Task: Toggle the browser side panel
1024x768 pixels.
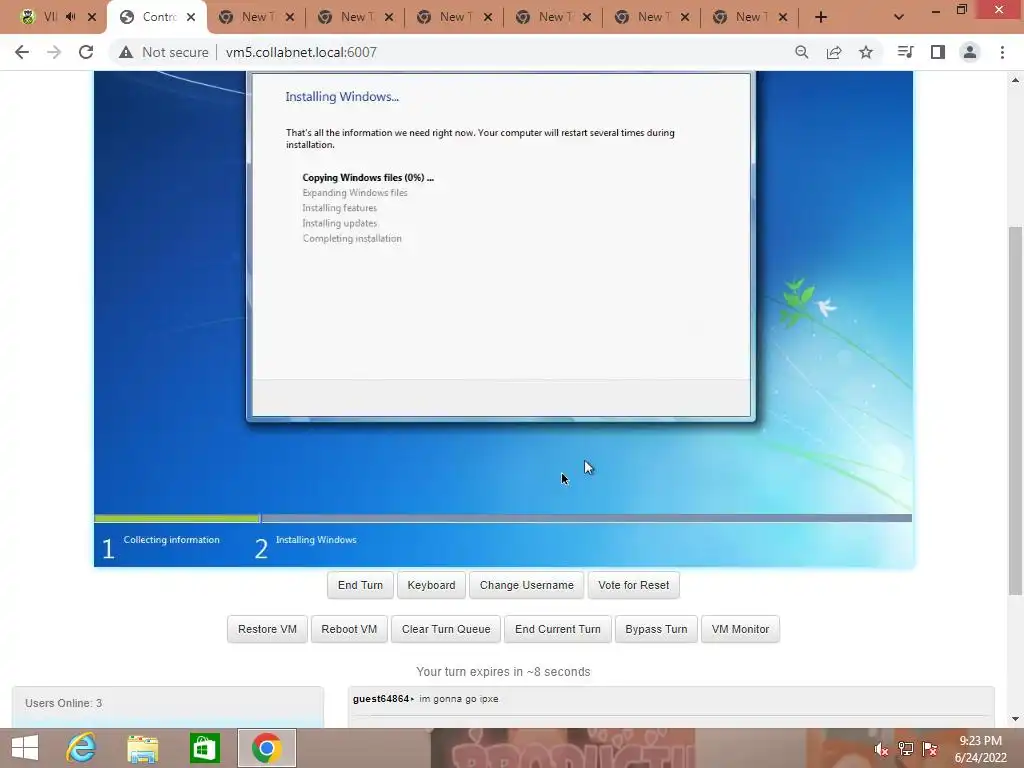Action: click(x=938, y=52)
